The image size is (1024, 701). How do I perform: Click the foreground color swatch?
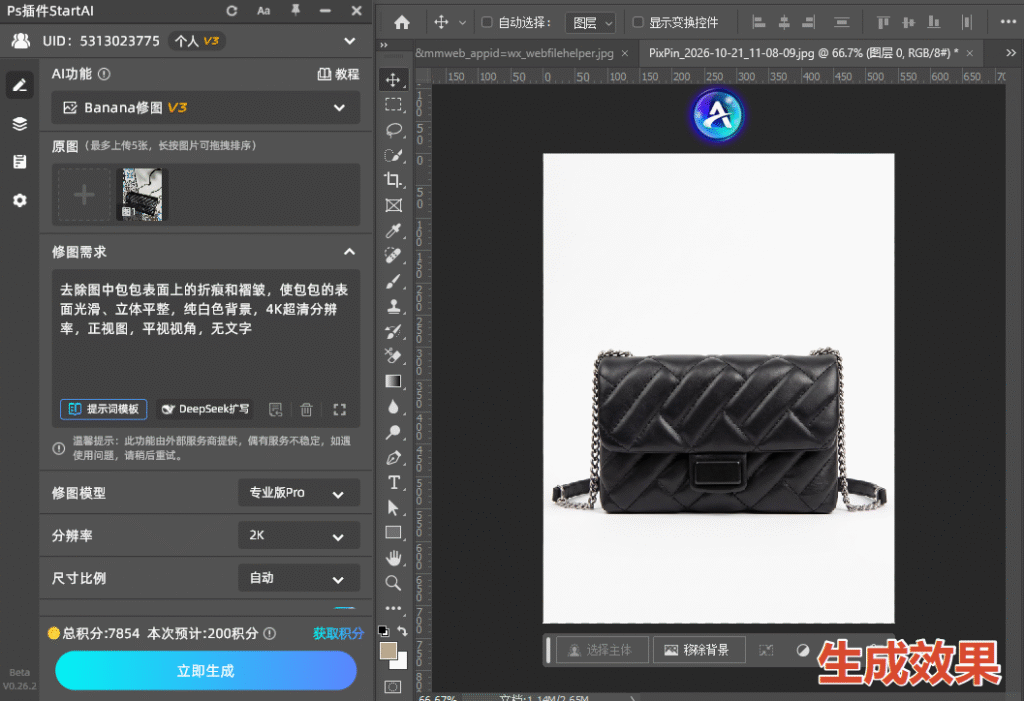tap(389, 651)
